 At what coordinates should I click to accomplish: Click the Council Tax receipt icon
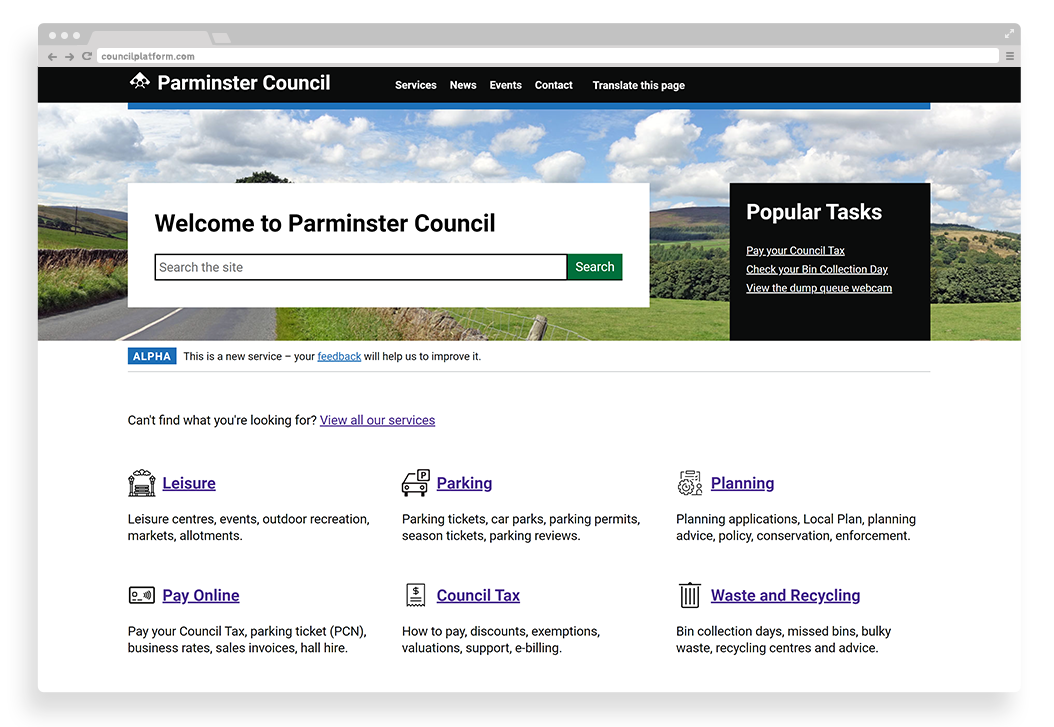[415, 595]
